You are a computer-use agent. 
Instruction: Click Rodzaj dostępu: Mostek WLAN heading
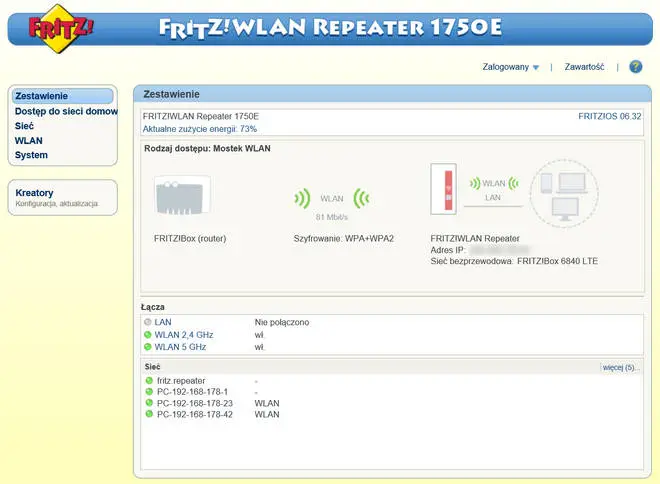click(207, 148)
